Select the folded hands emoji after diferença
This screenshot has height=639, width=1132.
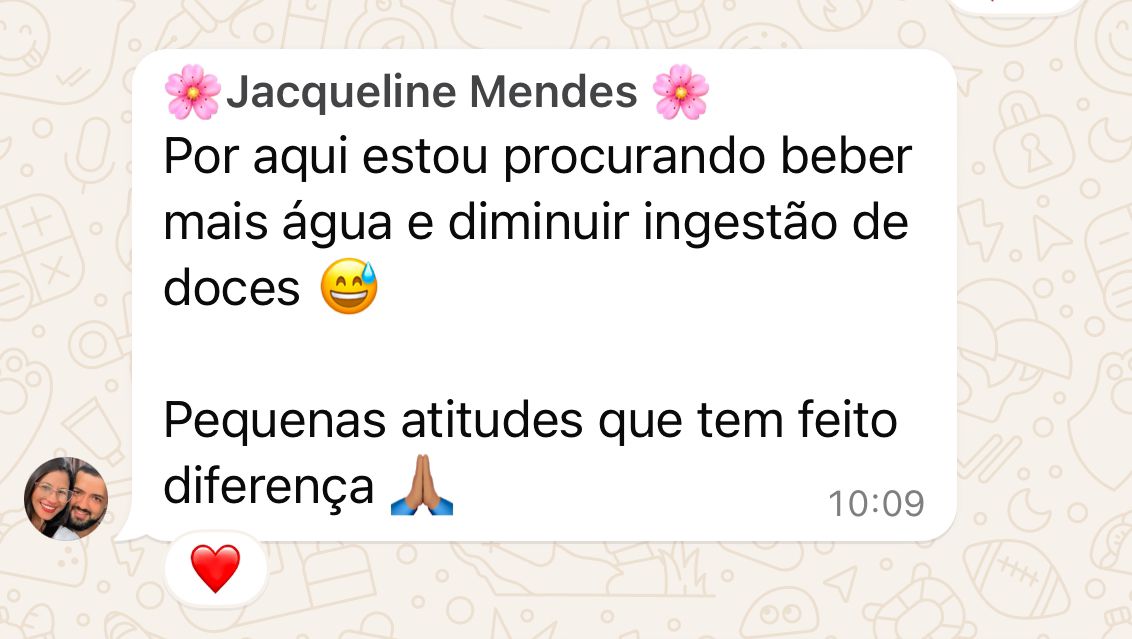[422, 485]
